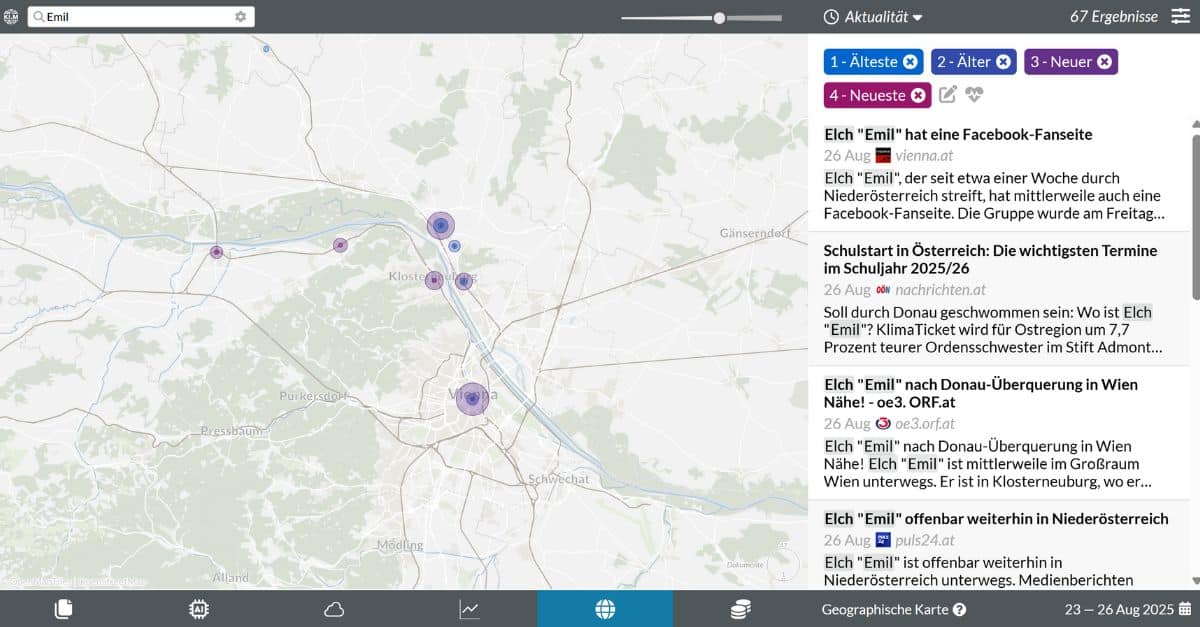Expand the Aktualität dropdown
Screen dimensions: 1200x627
(x=873, y=17)
